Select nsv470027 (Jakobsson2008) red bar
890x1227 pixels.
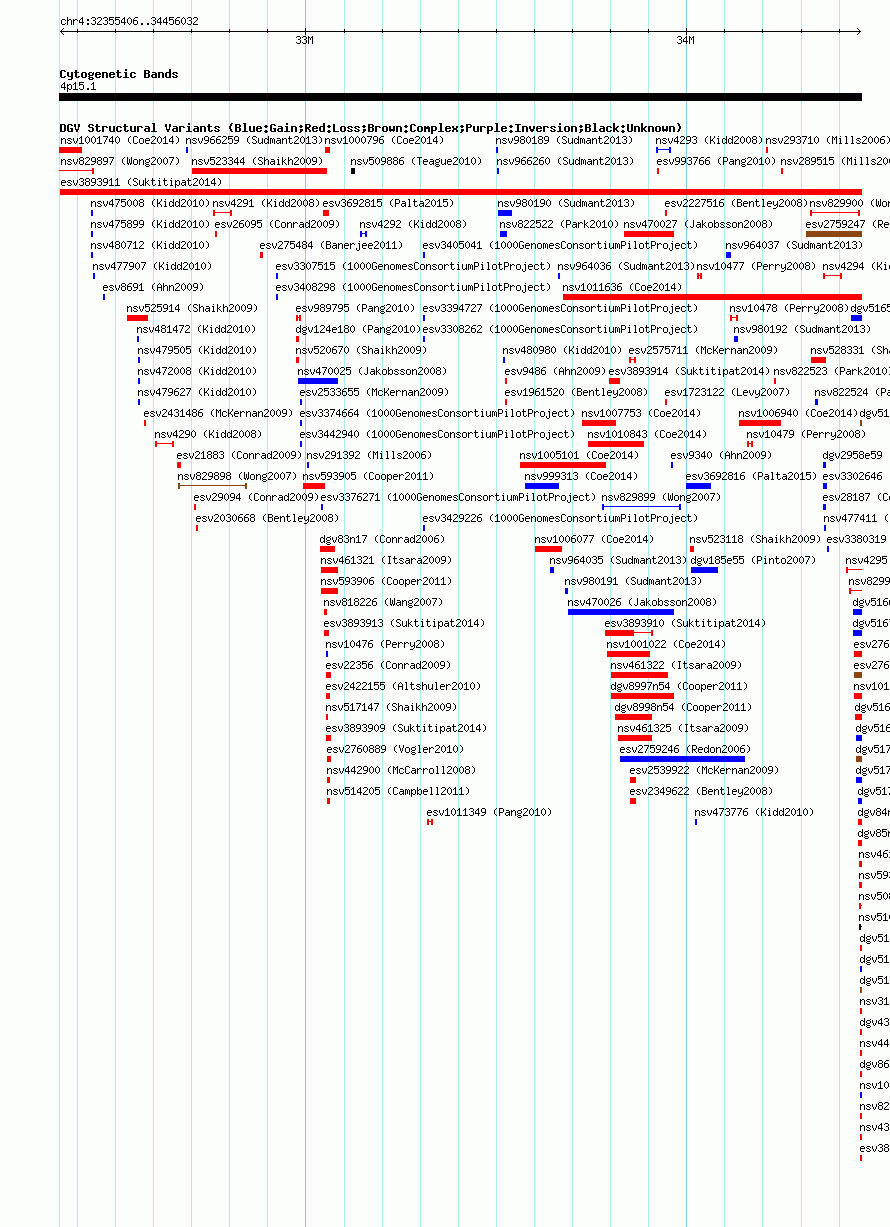point(649,234)
